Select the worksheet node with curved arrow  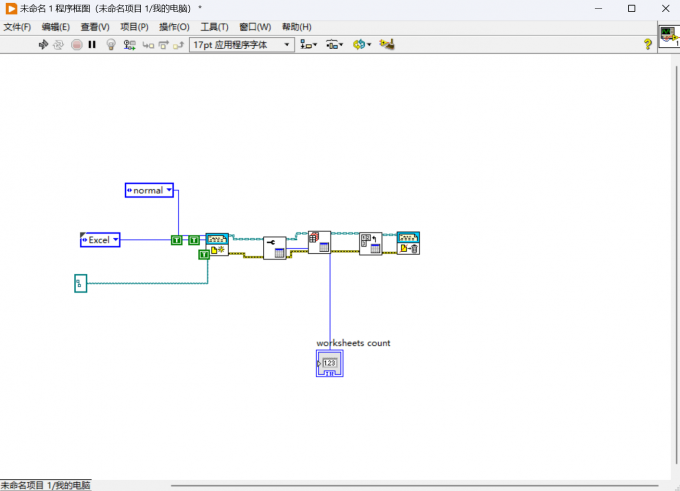(371, 244)
